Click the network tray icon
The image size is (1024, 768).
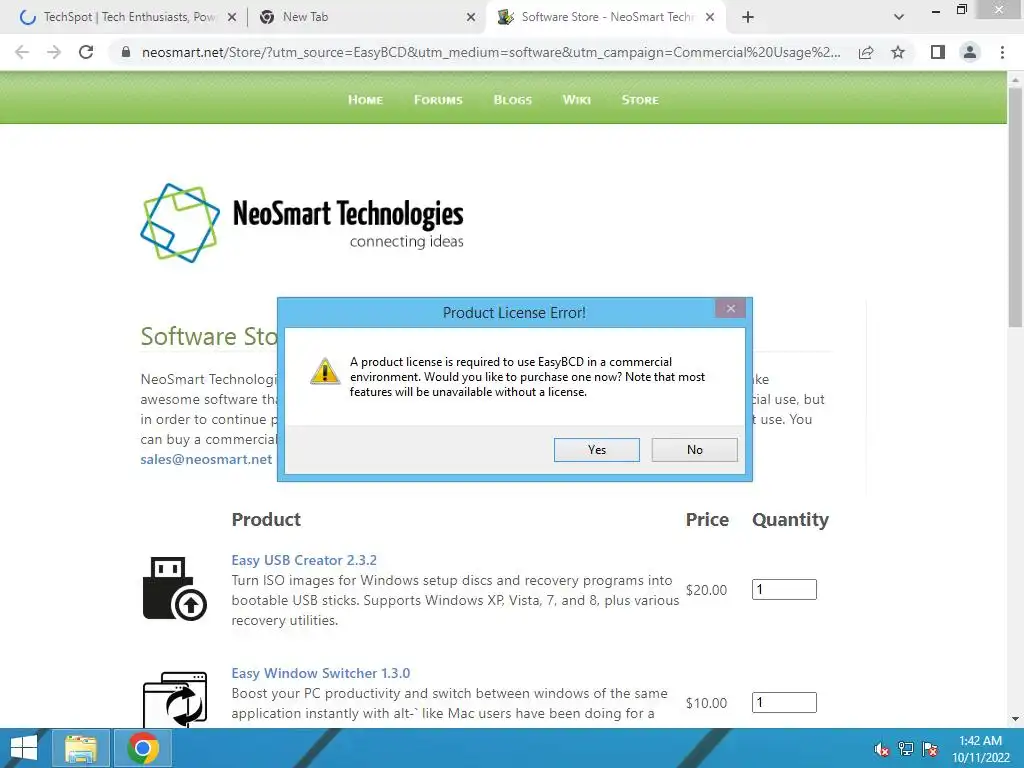906,749
